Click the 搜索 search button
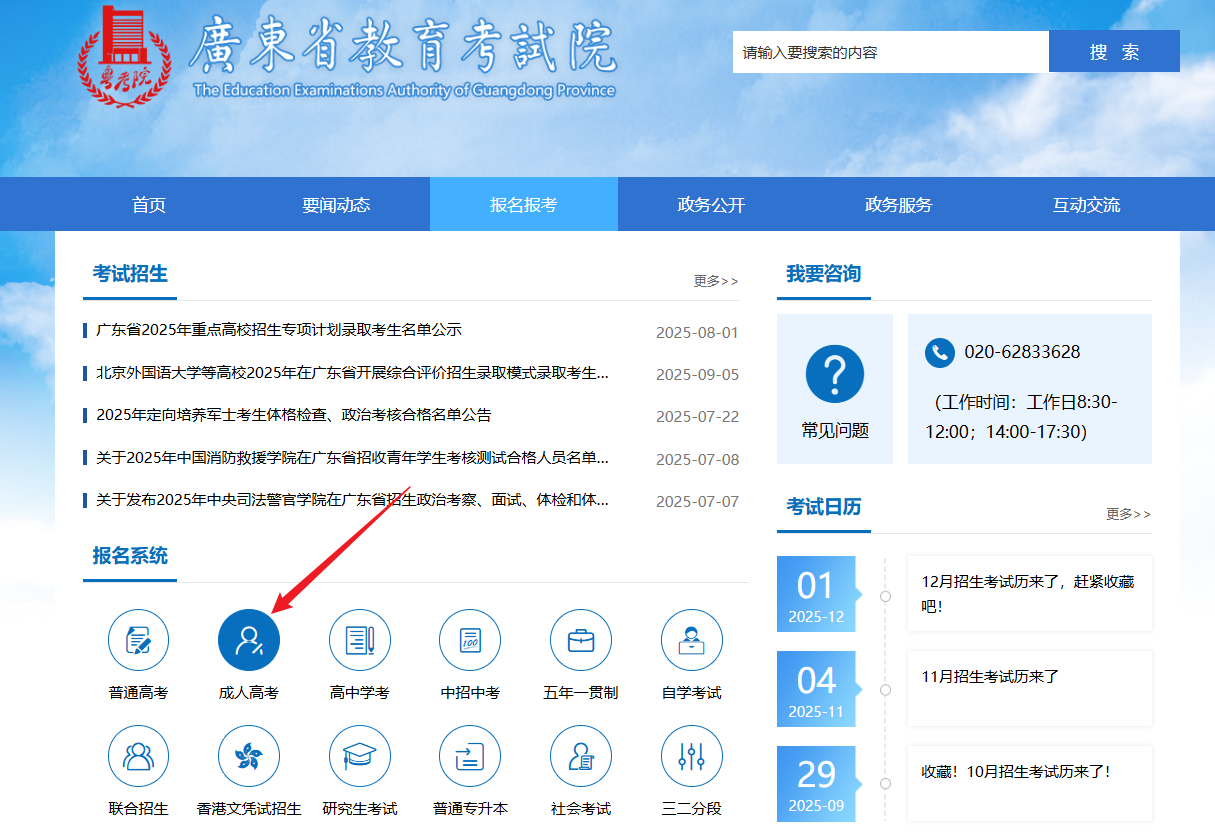The width and height of the screenshot is (1215, 835). pyautogui.click(x=1114, y=51)
